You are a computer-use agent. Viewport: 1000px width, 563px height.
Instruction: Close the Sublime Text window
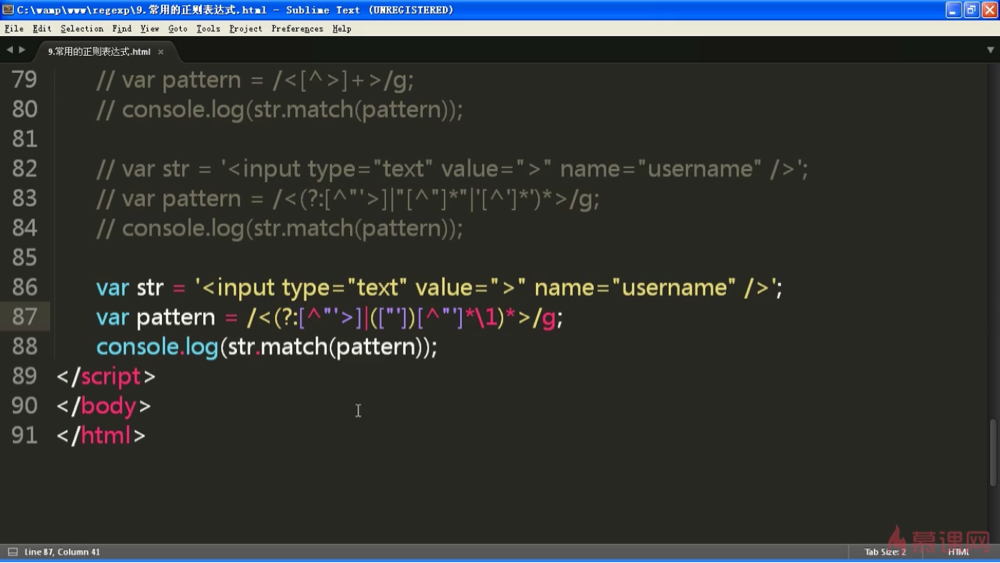tap(990, 10)
